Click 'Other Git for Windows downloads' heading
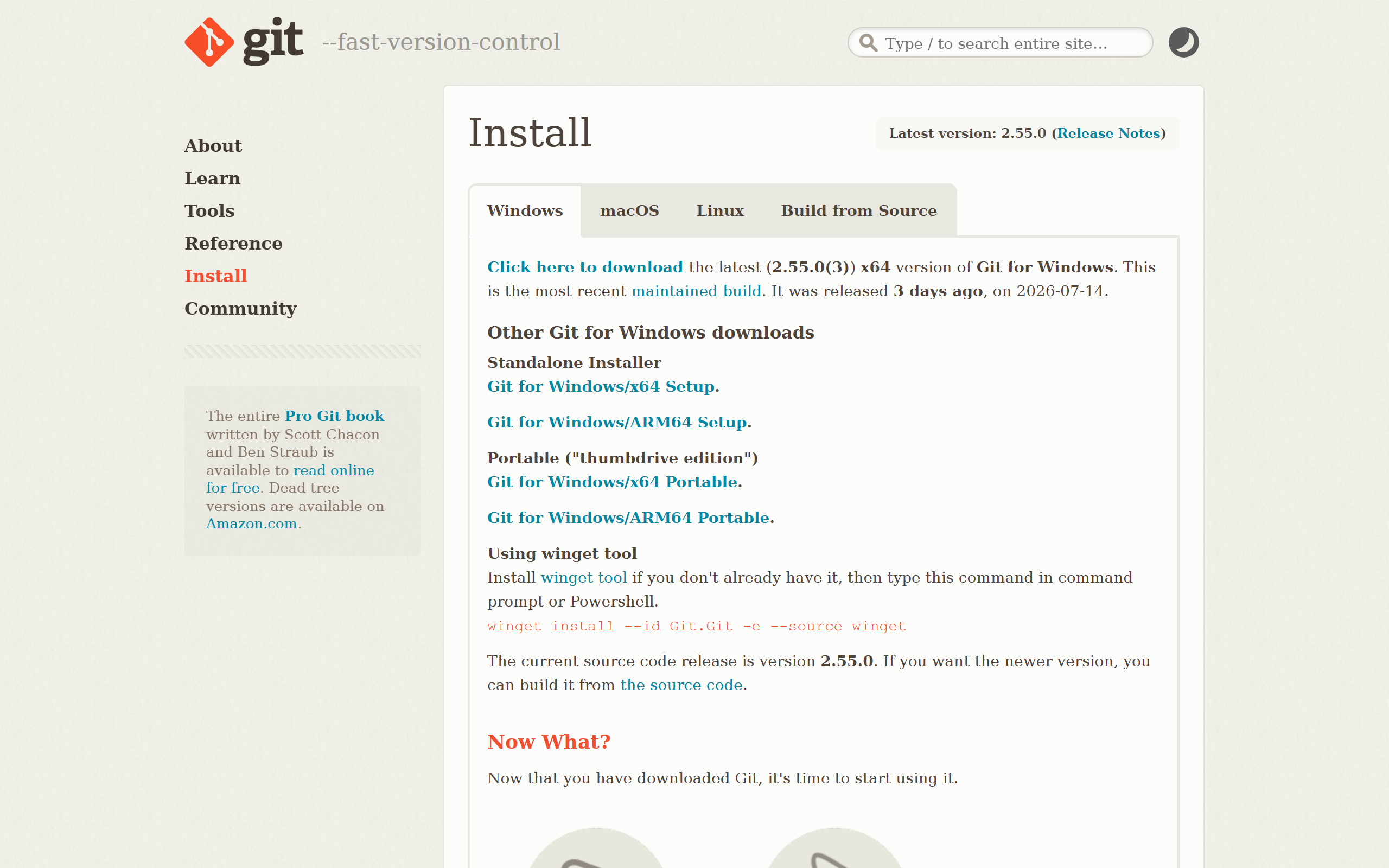This screenshot has width=1389, height=868. pos(651,333)
